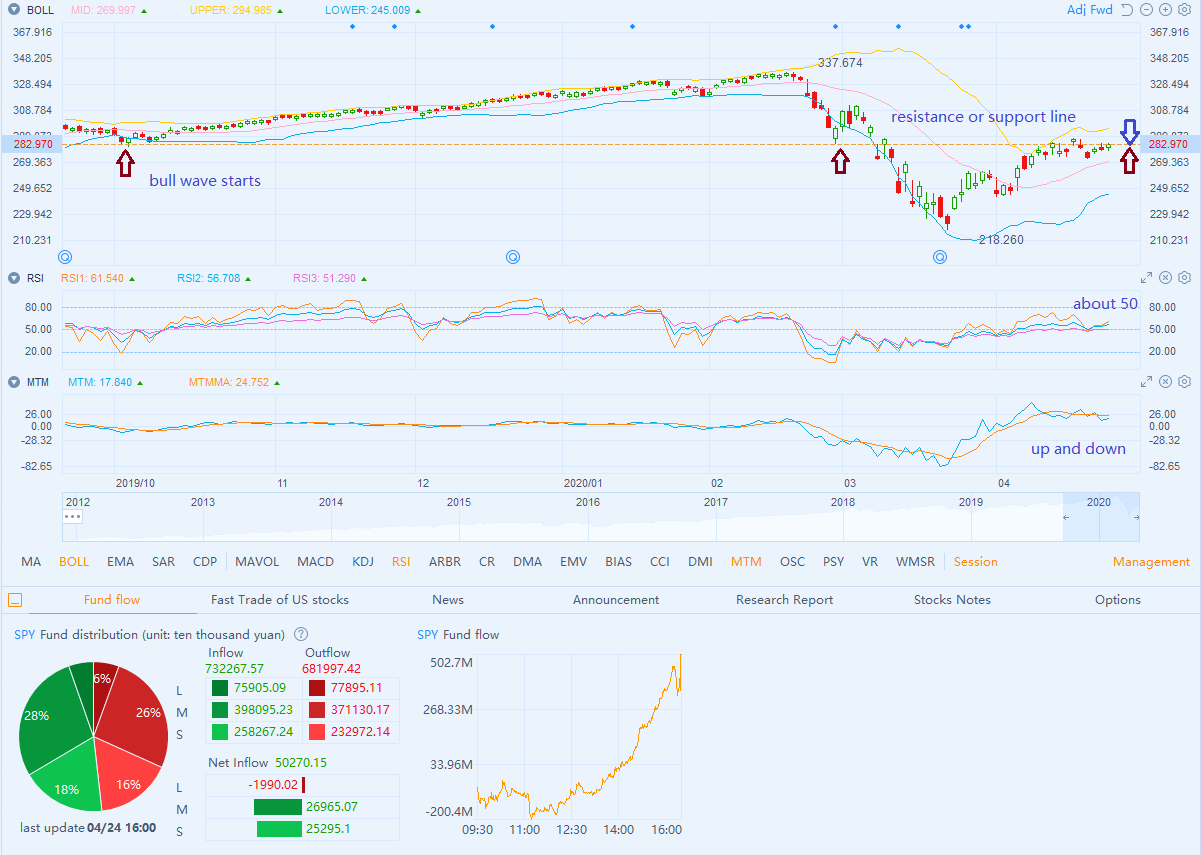Open the Adj Fwd adjustment selector

click(x=1089, y=10)
